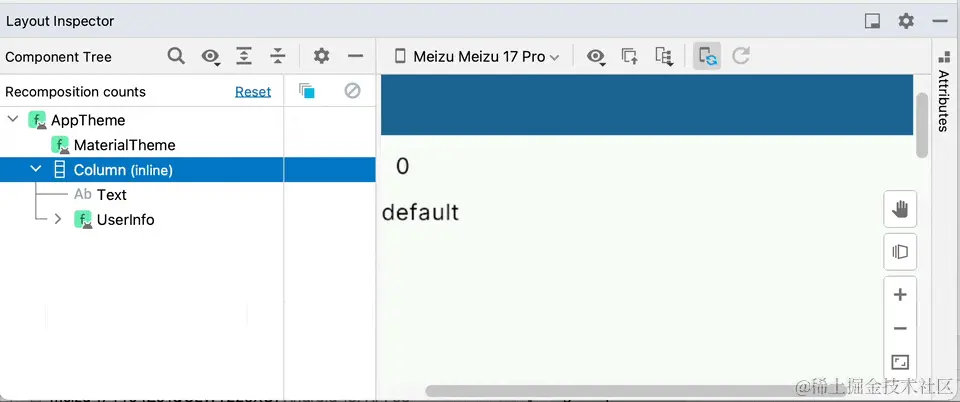Screen dimensions: 960x402
Task: Click the Zoom In plus button
Action: [900, 295]
